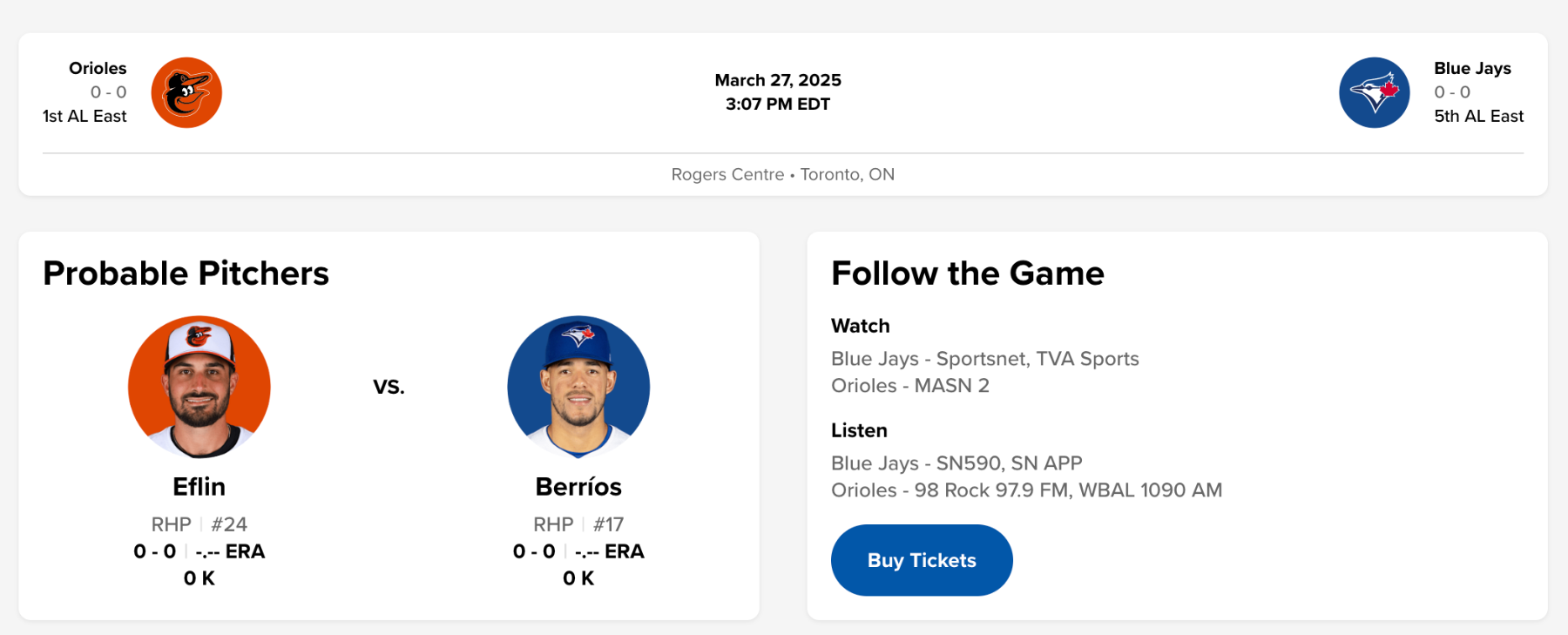Click the Orioles team logo

tap(186, 92)
